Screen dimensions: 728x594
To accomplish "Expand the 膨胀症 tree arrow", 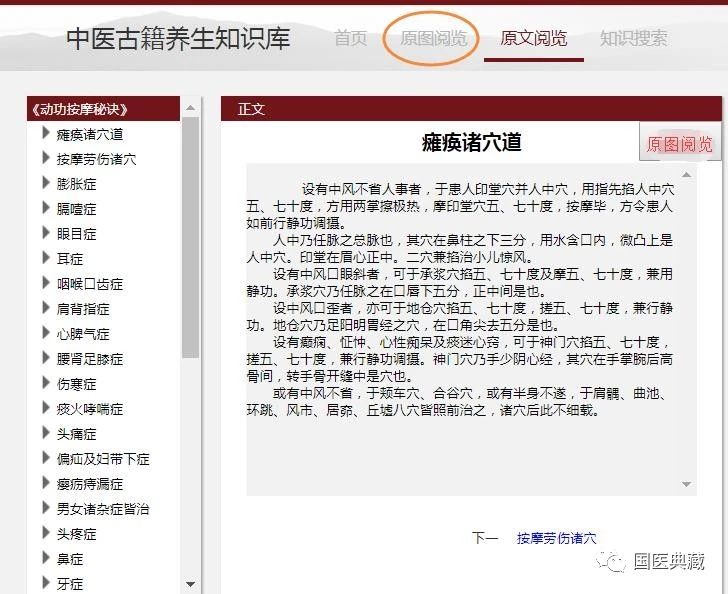I will tap(46, 183).
